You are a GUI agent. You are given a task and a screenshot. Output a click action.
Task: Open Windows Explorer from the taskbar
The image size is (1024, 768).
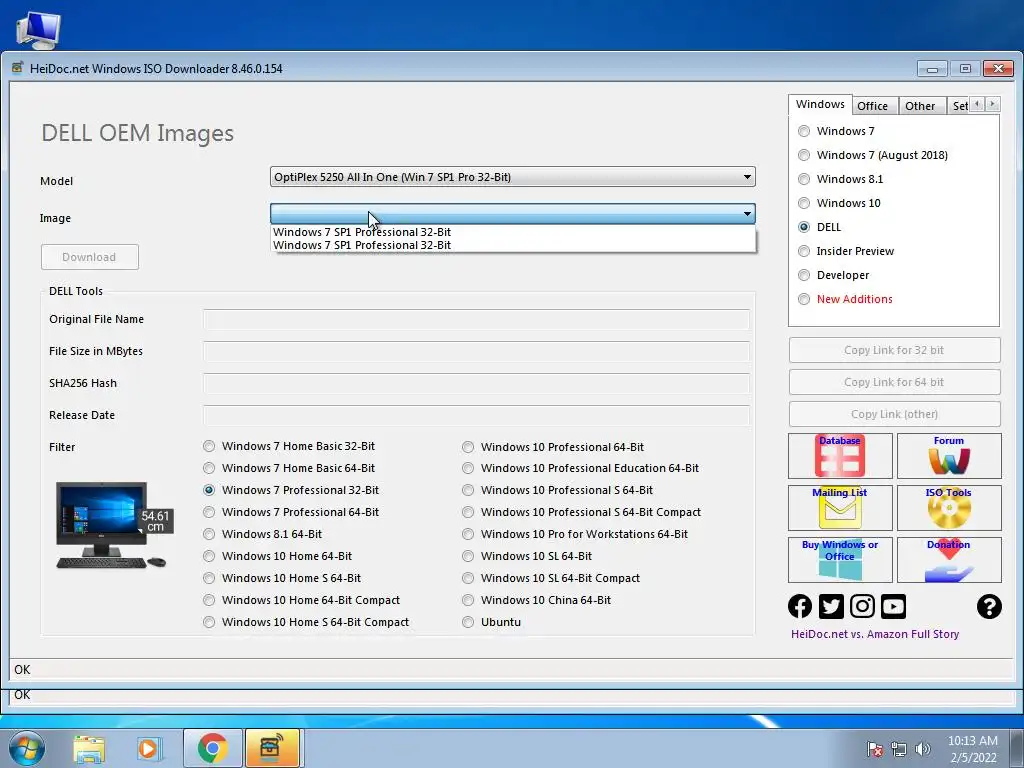click(89, 748)
